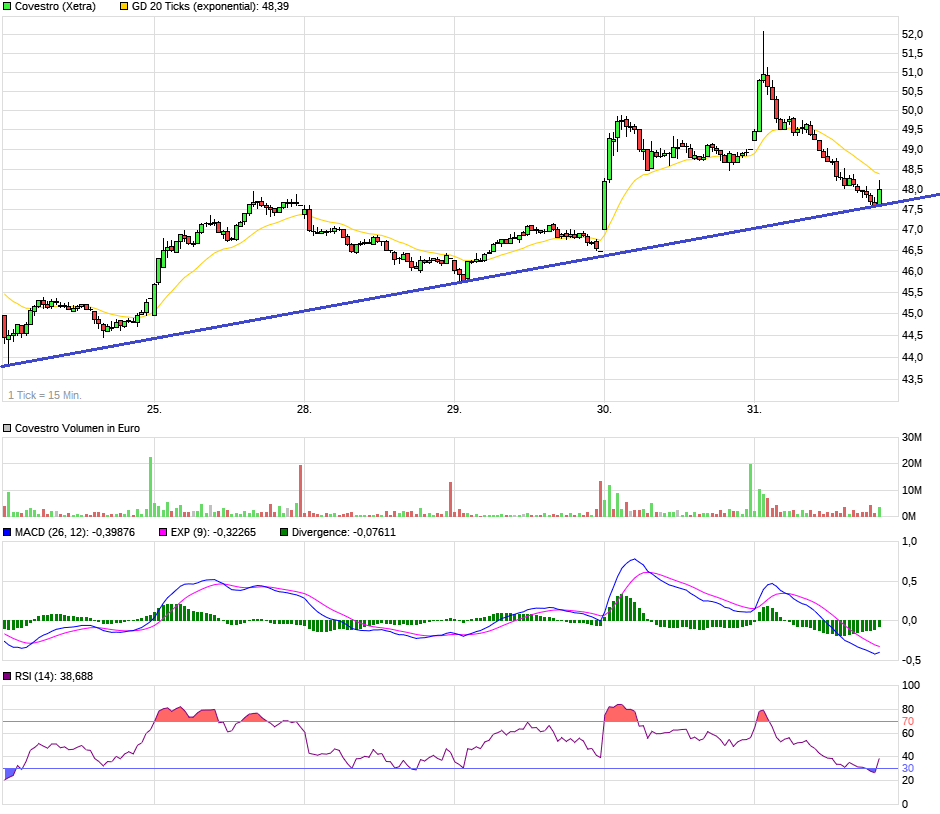
Task: Click the '28.' date axis label
Action: click(x=304, y=409)
